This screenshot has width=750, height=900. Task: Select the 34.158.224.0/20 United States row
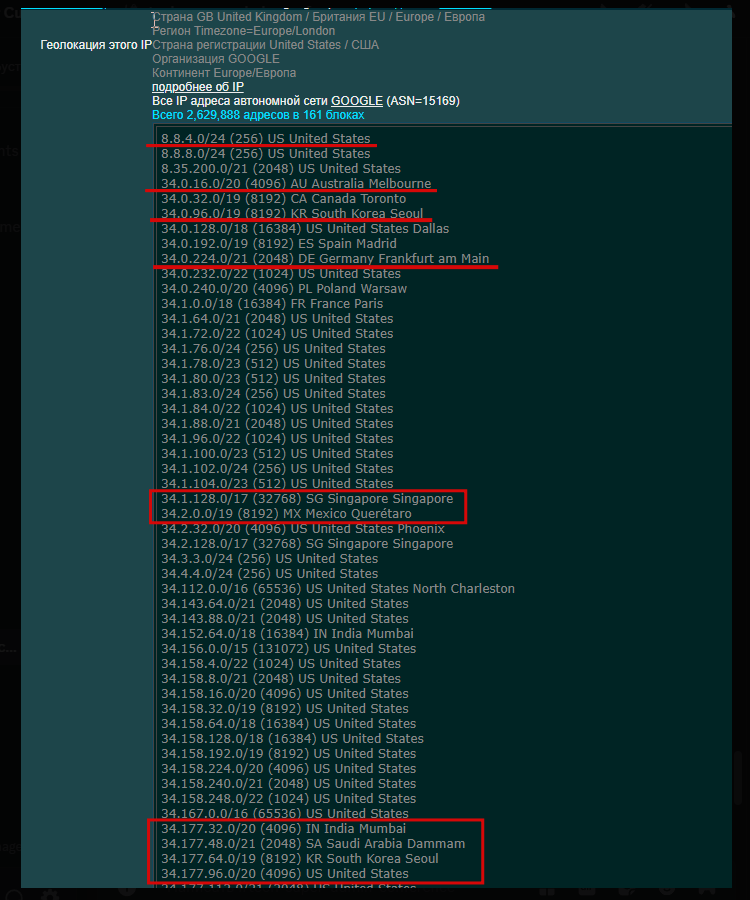tap(289, 769)
